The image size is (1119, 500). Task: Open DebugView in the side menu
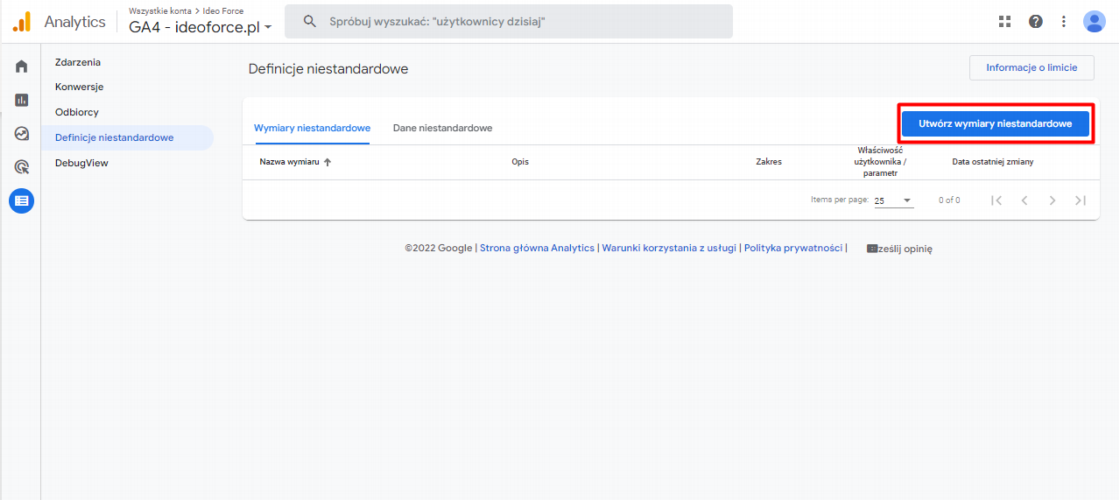click(82, 162)
